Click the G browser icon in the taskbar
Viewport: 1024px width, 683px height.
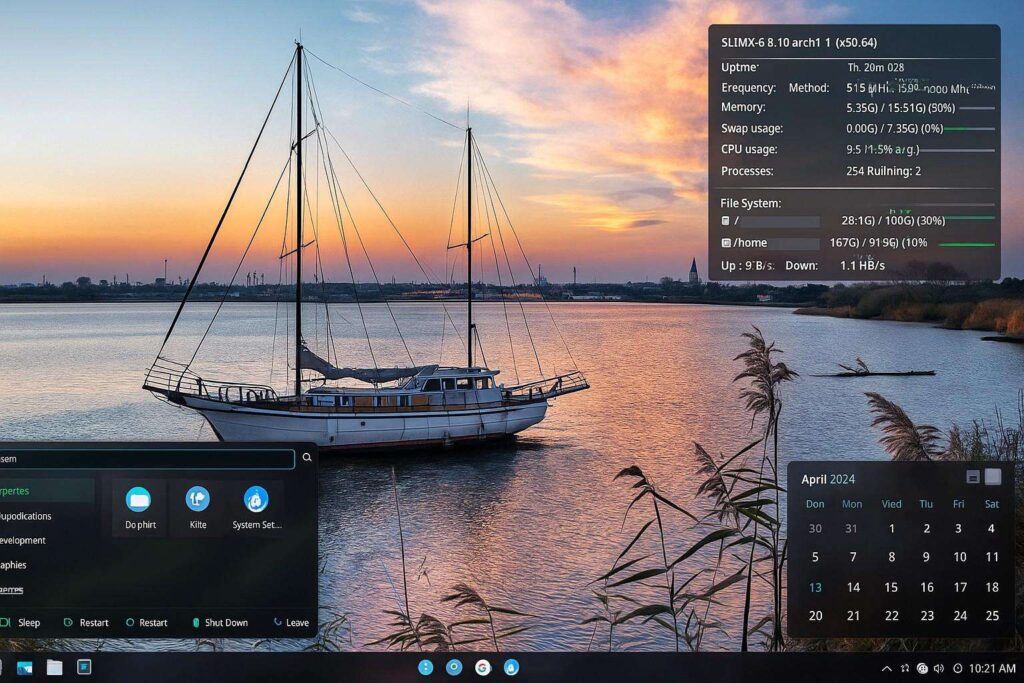tap(483, 668)
